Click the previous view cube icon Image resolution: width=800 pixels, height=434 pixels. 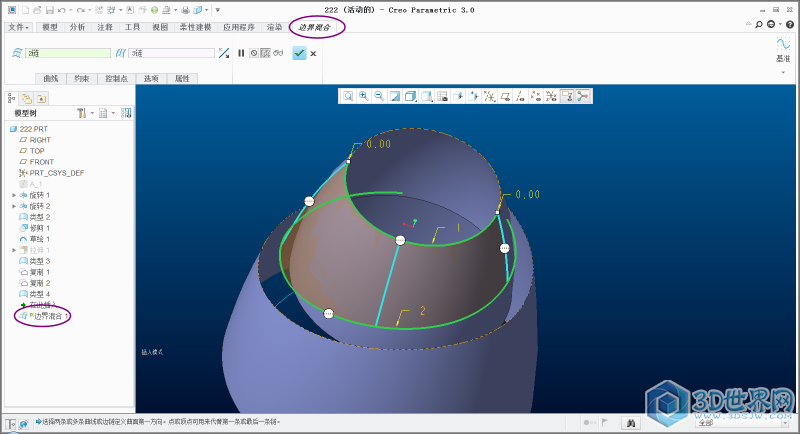click(458, 96)
